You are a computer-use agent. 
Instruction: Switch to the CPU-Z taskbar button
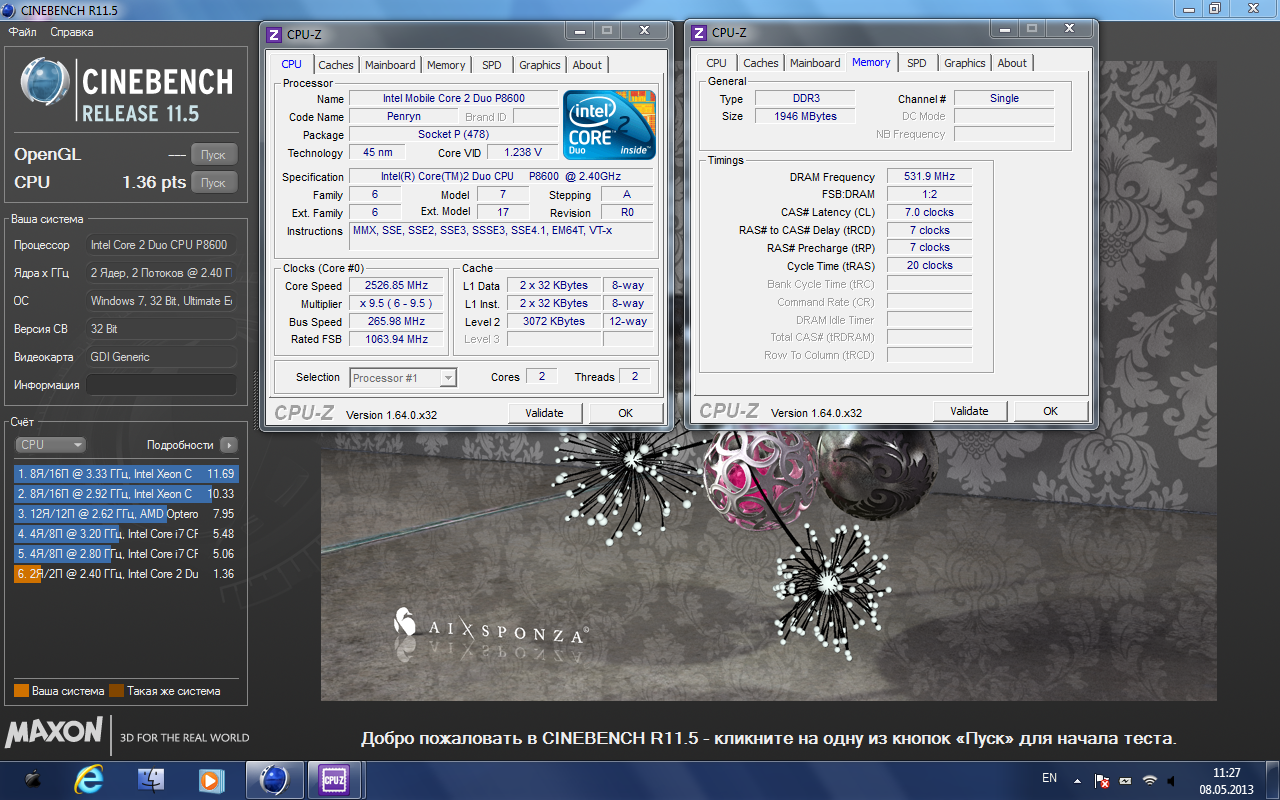pos(333,779)
